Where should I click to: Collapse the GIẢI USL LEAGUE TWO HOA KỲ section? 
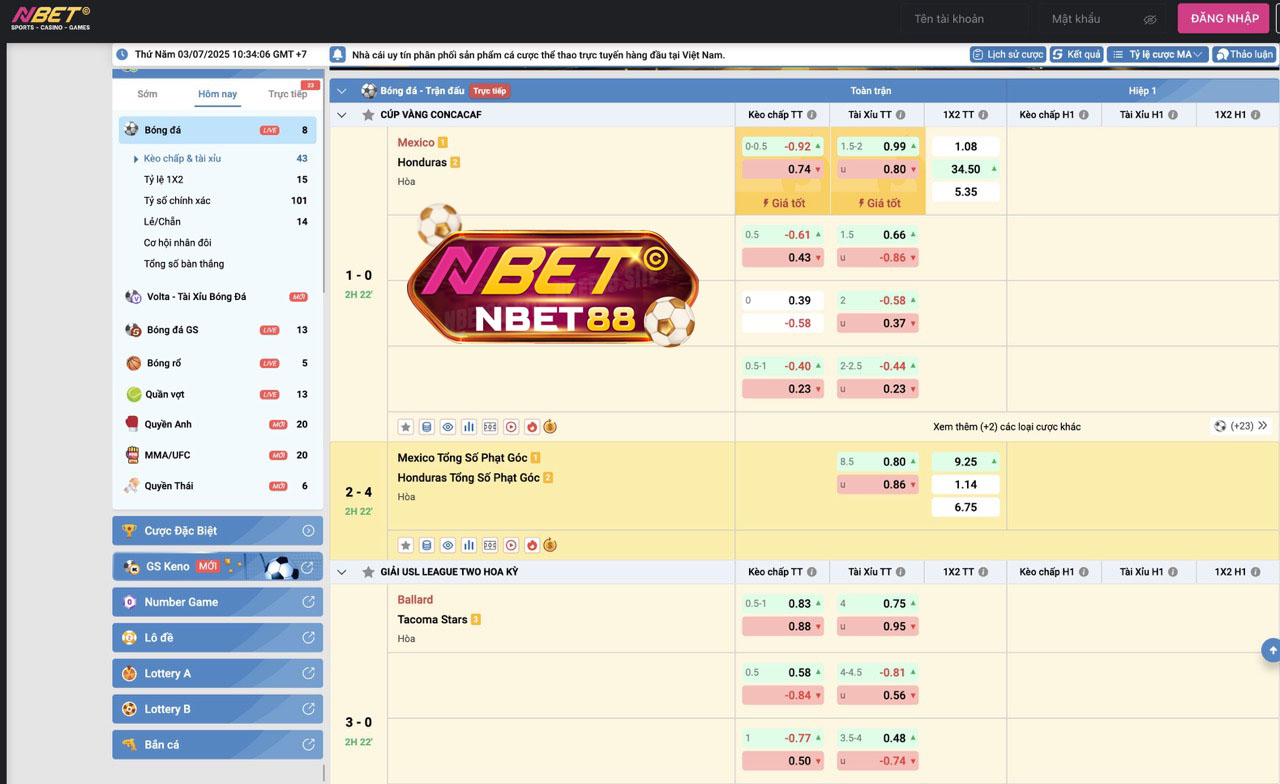coord(342,572)
